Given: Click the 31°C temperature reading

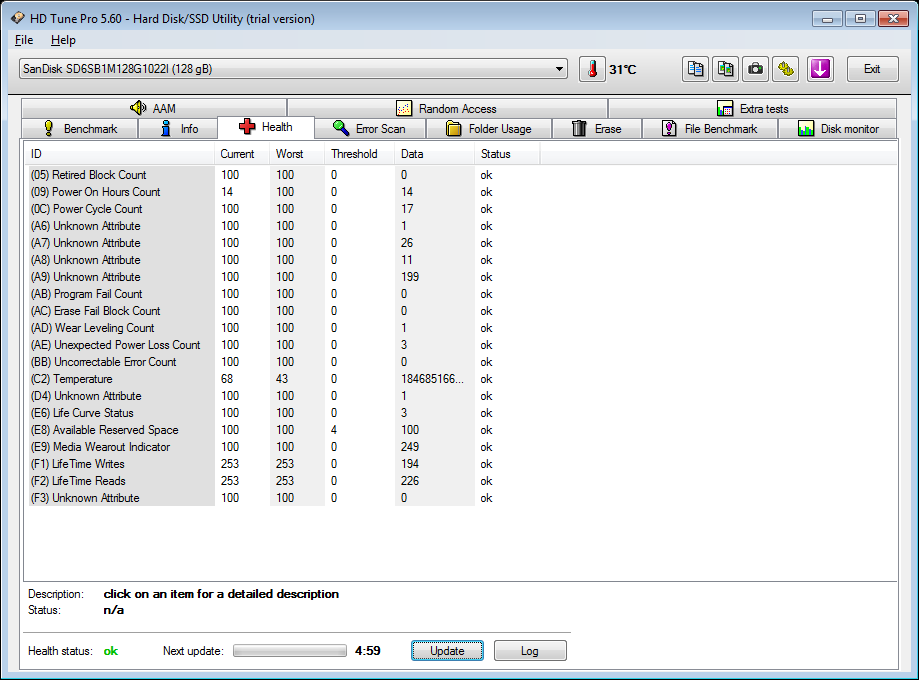Looking at the screenshot, I should [622, 70].
